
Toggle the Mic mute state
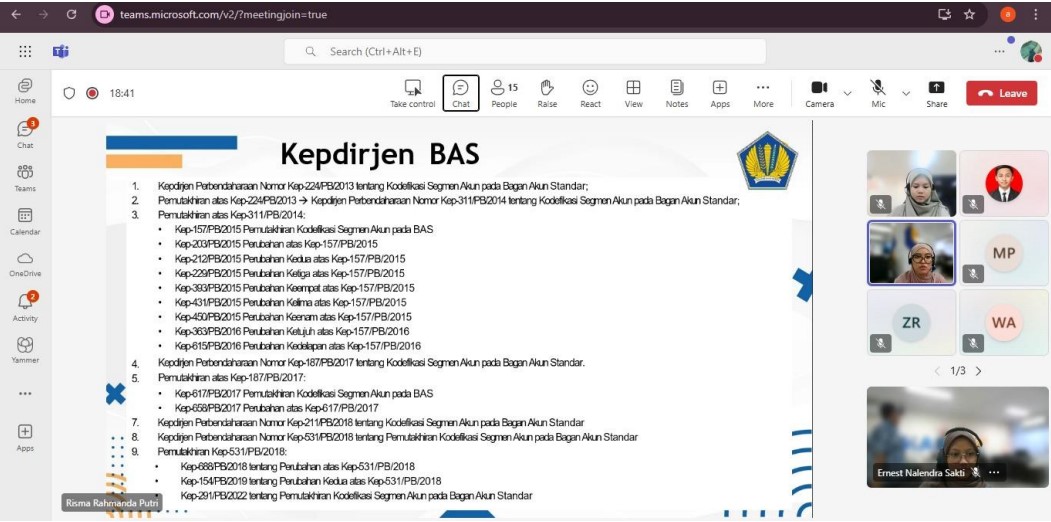[878, 92]
